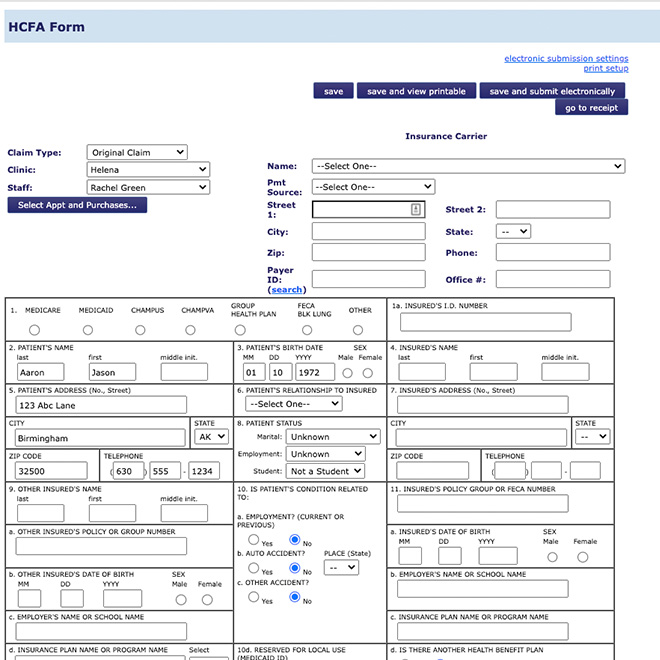Viewport: 660px width, 660px height.
Task: Mark patient sex as Male
Action: click(x=347, y=373)
